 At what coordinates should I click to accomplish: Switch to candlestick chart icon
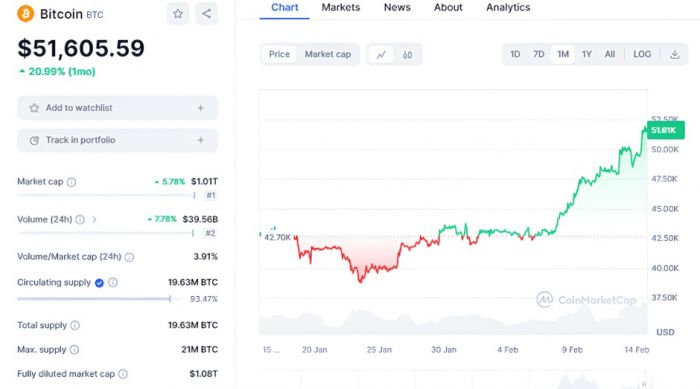point(407,54)
